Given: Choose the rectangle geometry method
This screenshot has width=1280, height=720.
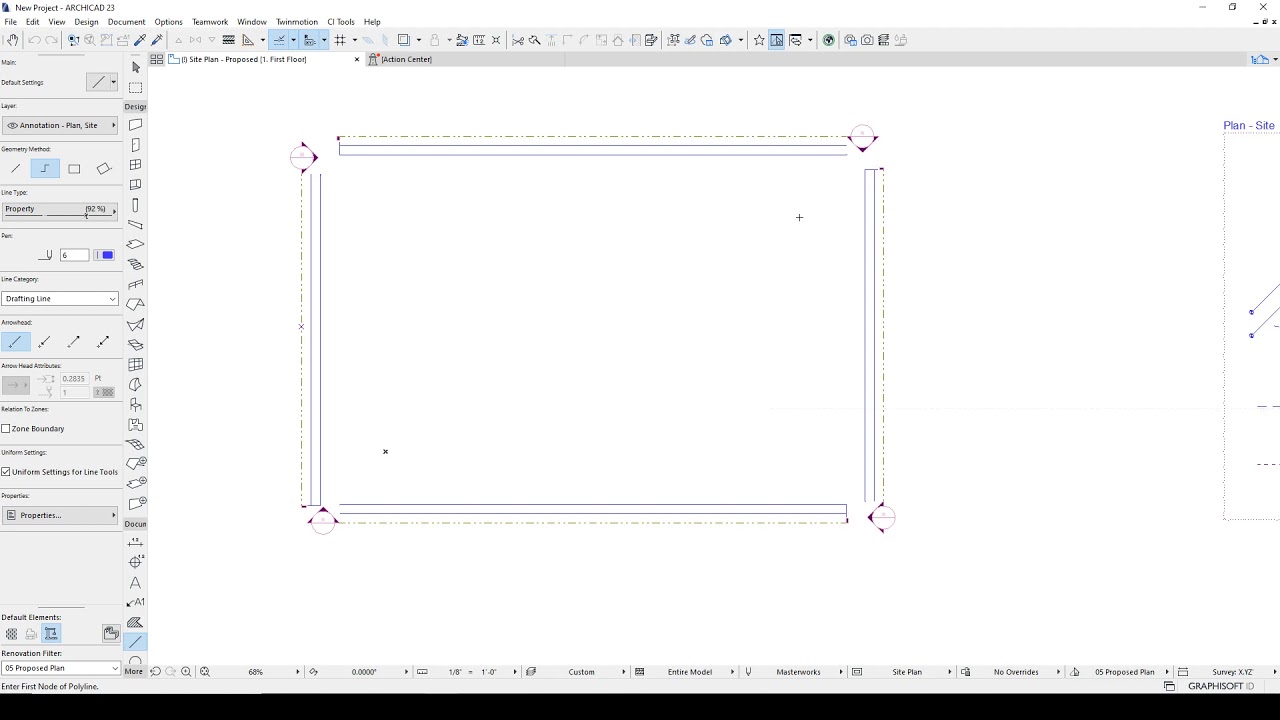Looking at the screenshot, I should 74,169.
